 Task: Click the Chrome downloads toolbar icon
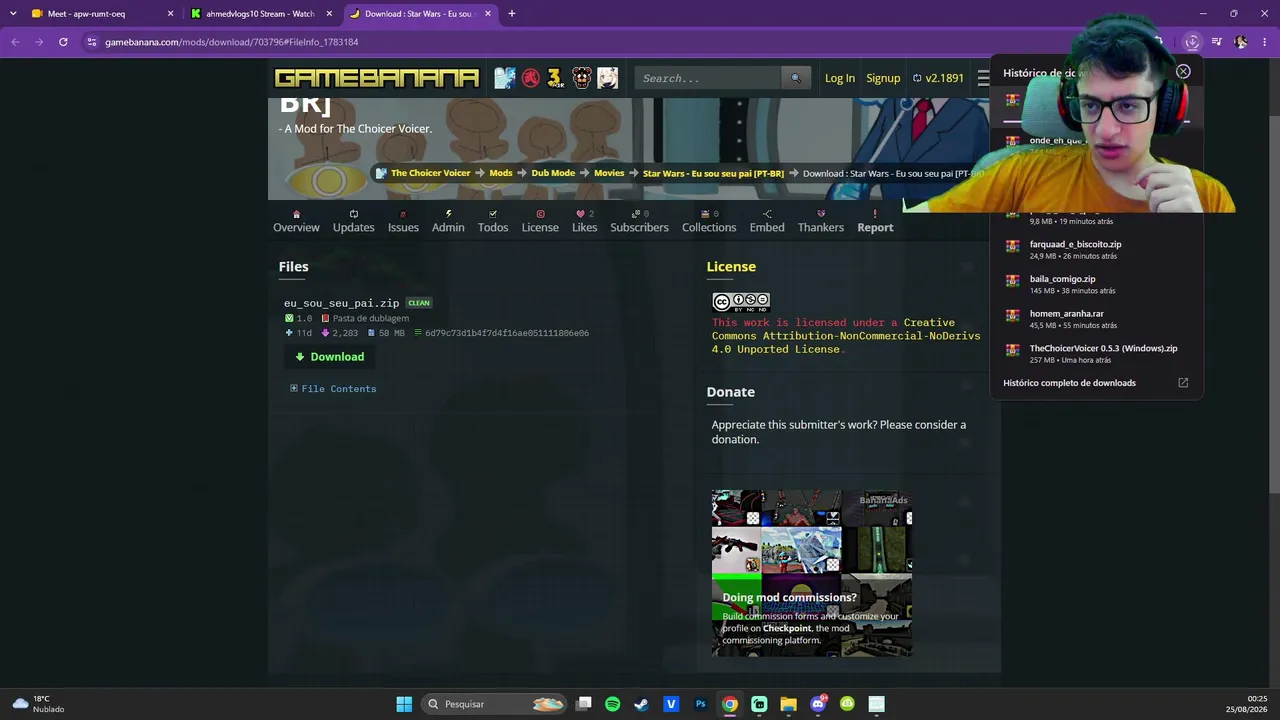coord(1192,42)
